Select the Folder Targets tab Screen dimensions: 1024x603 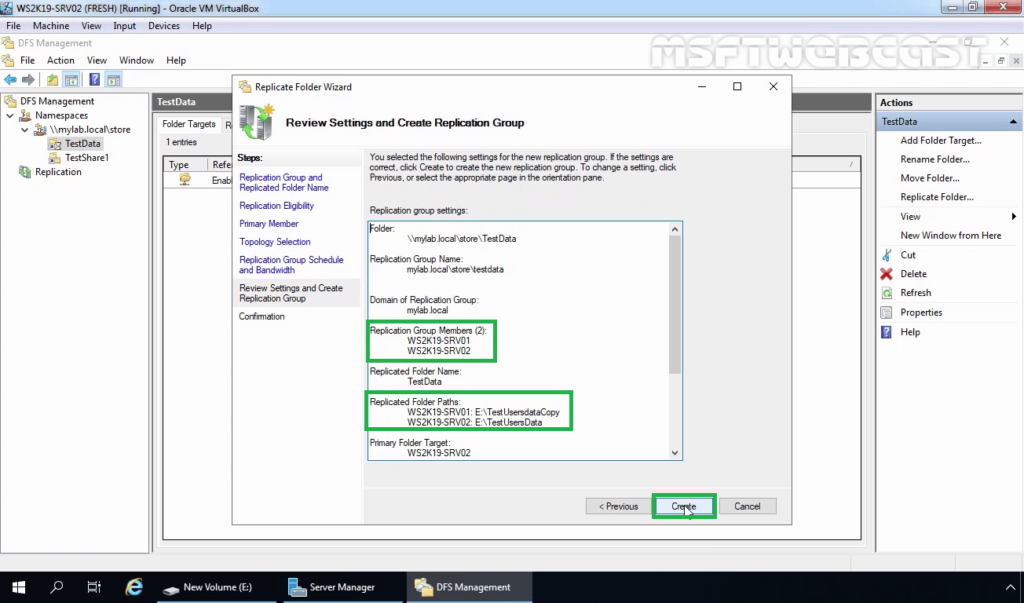189,123
